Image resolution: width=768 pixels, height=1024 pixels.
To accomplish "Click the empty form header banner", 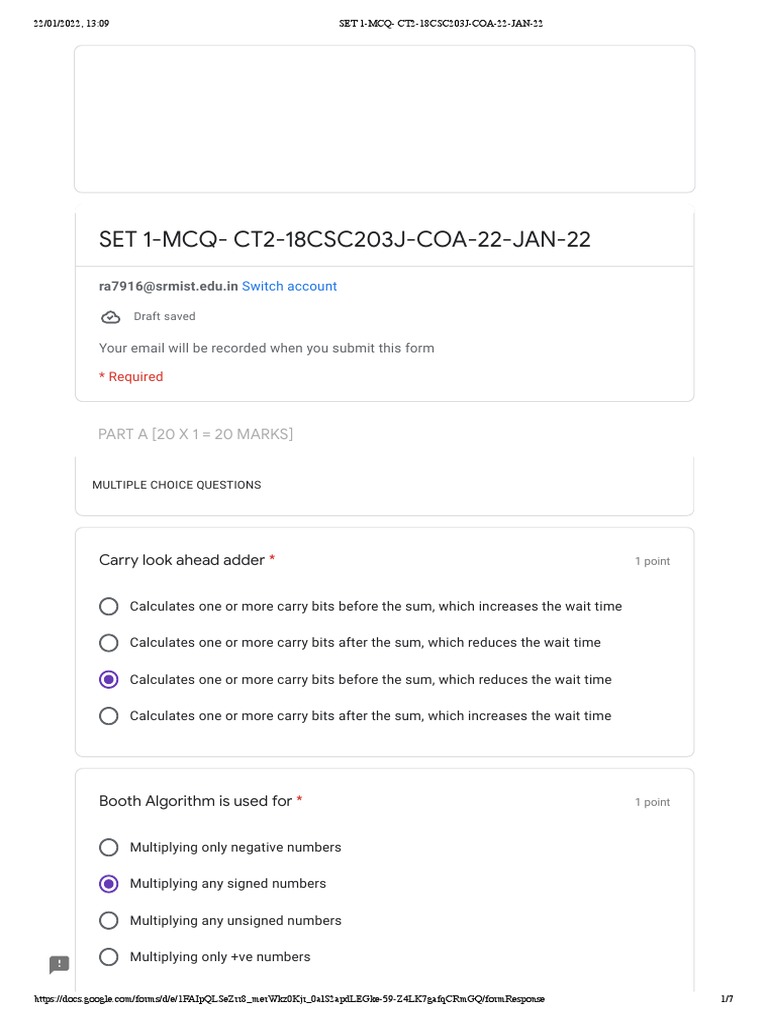I will tap(384, 118).
